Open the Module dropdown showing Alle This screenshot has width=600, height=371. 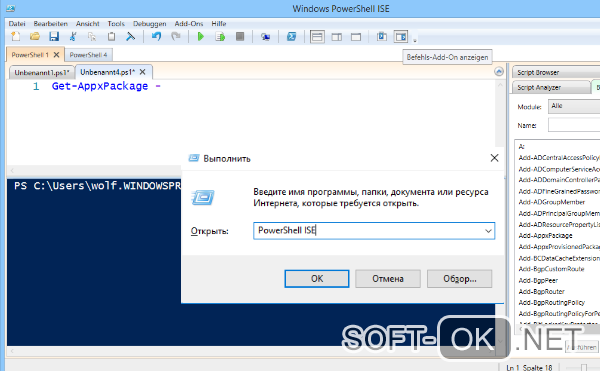tap(574, 106)
